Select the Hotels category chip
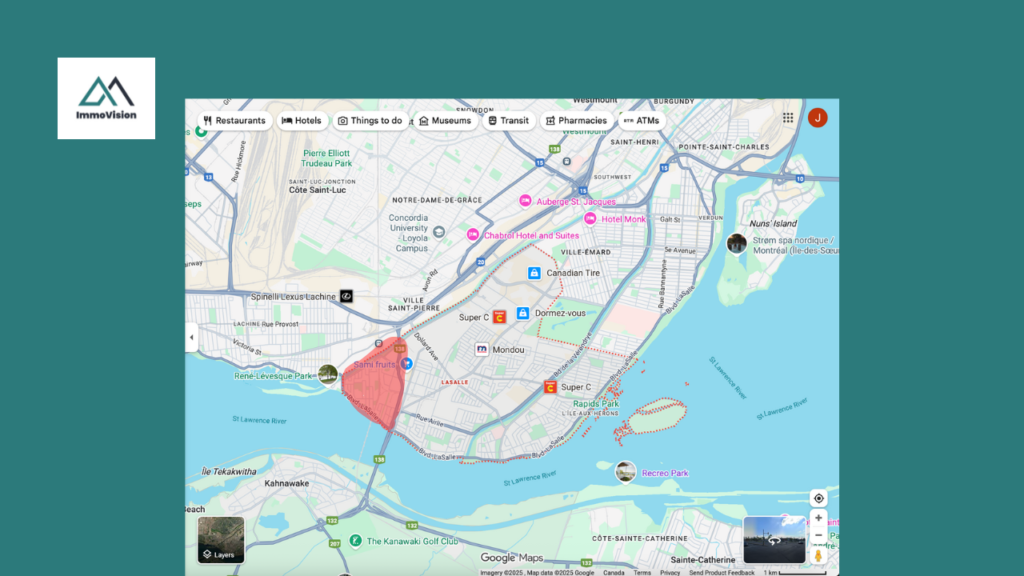The width and height of the screenshot is (1024, 576). tap(302, 121)
